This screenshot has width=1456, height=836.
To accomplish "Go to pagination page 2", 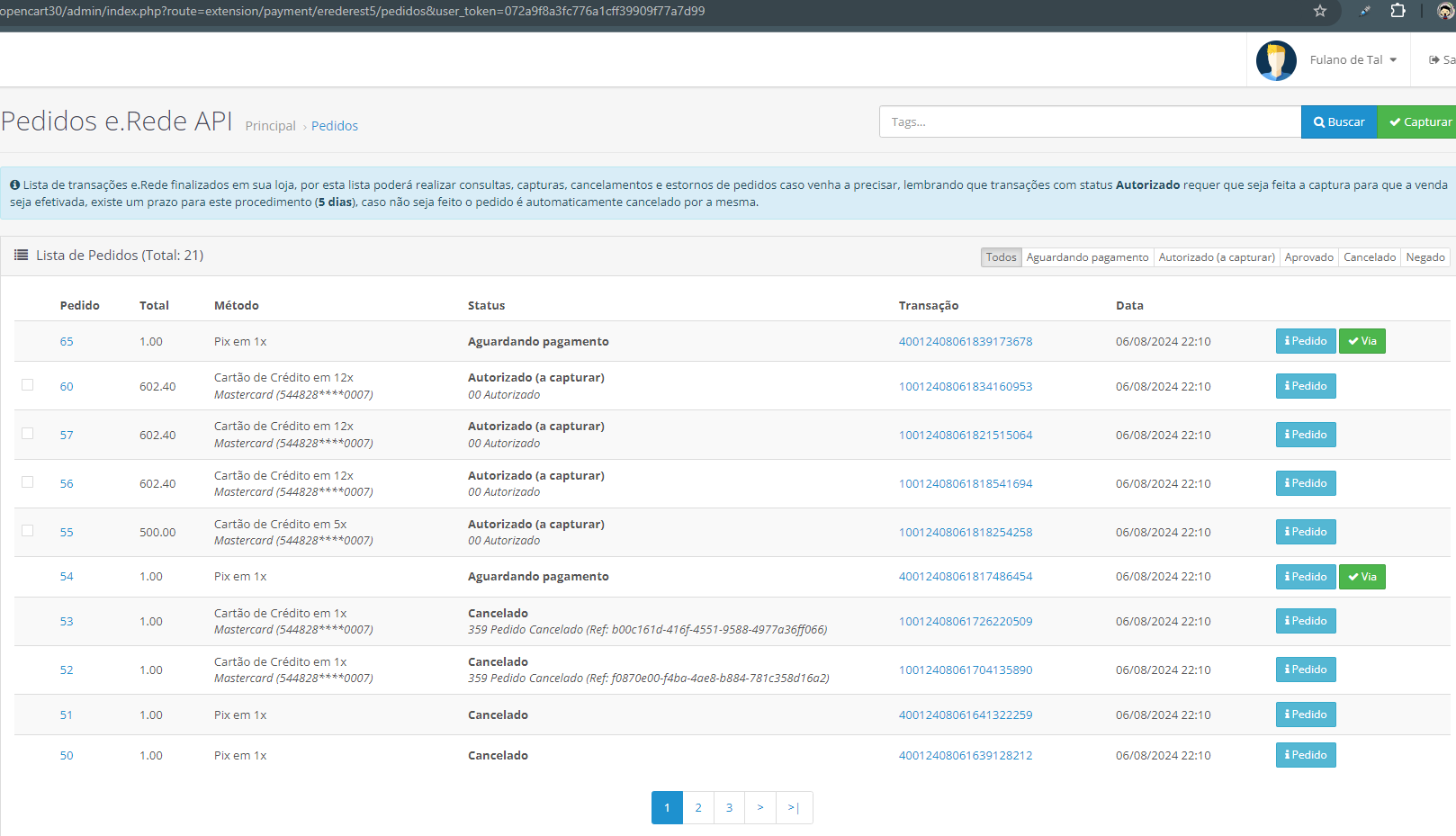I will point(698,808).
